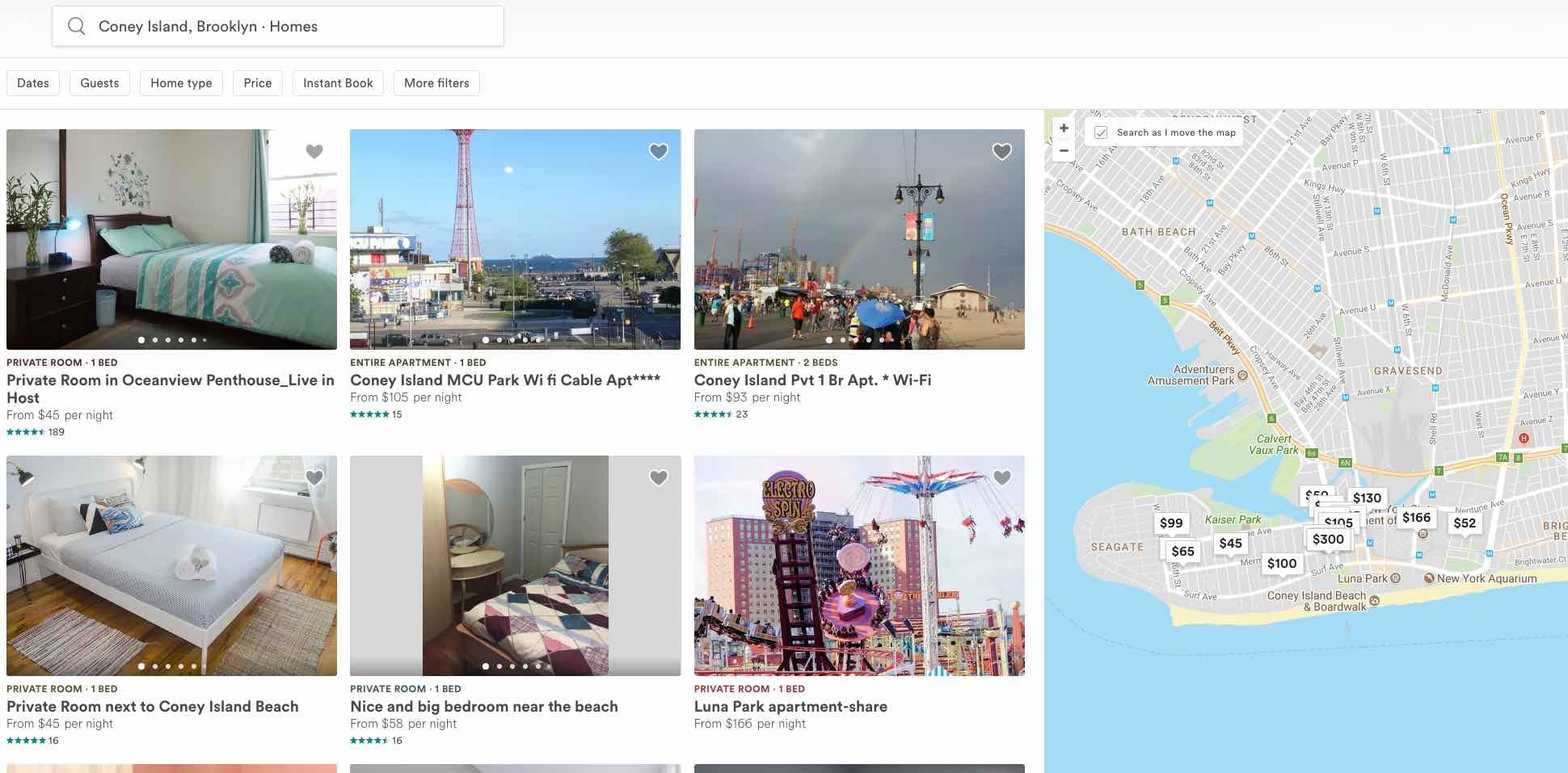Favorite the Luna Park apartment-share listing
The width and height of the screenshot is (1568, 773).
click(x=1003, y=477)
